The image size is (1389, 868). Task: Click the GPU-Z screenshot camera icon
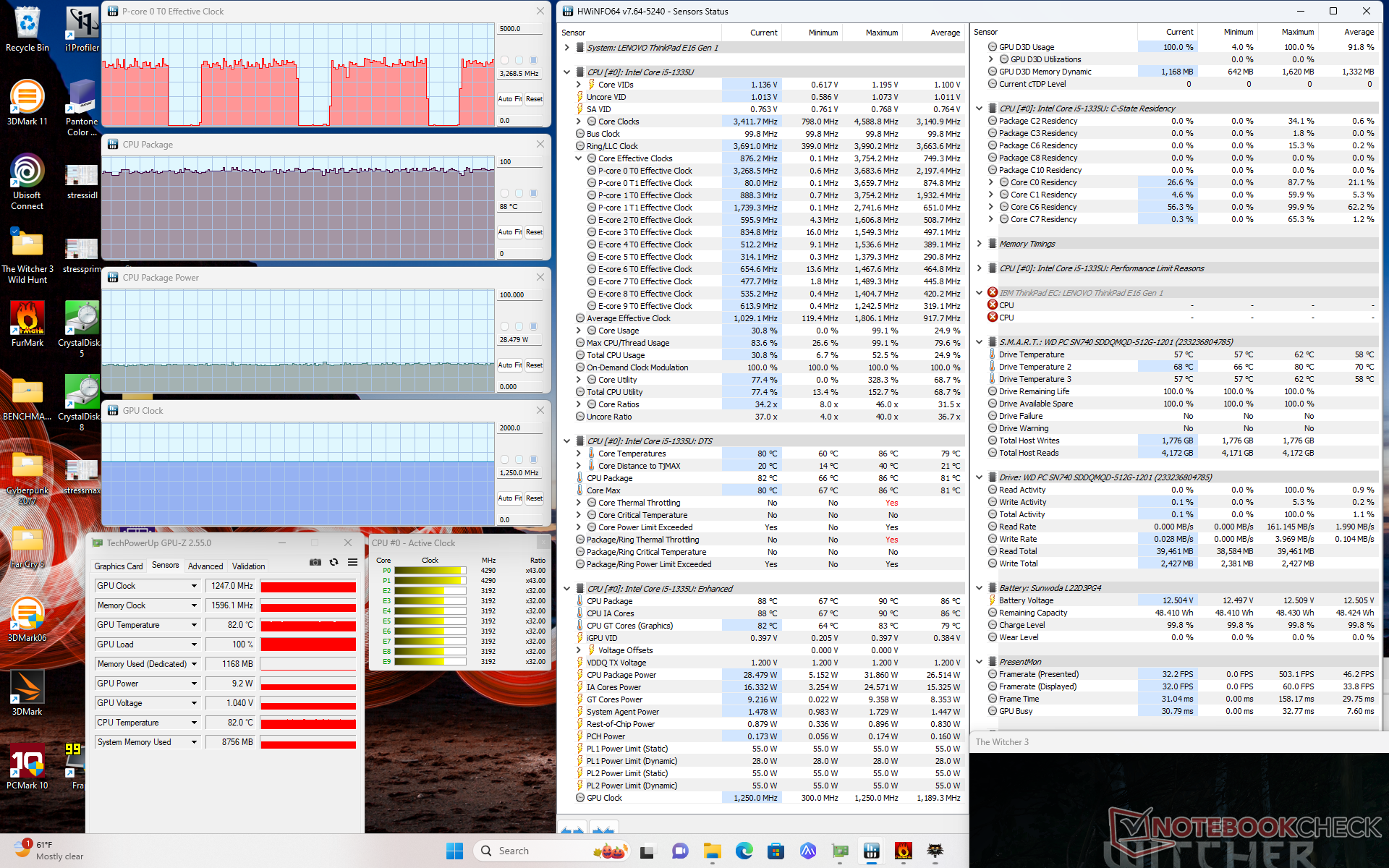tap(315, 562)
